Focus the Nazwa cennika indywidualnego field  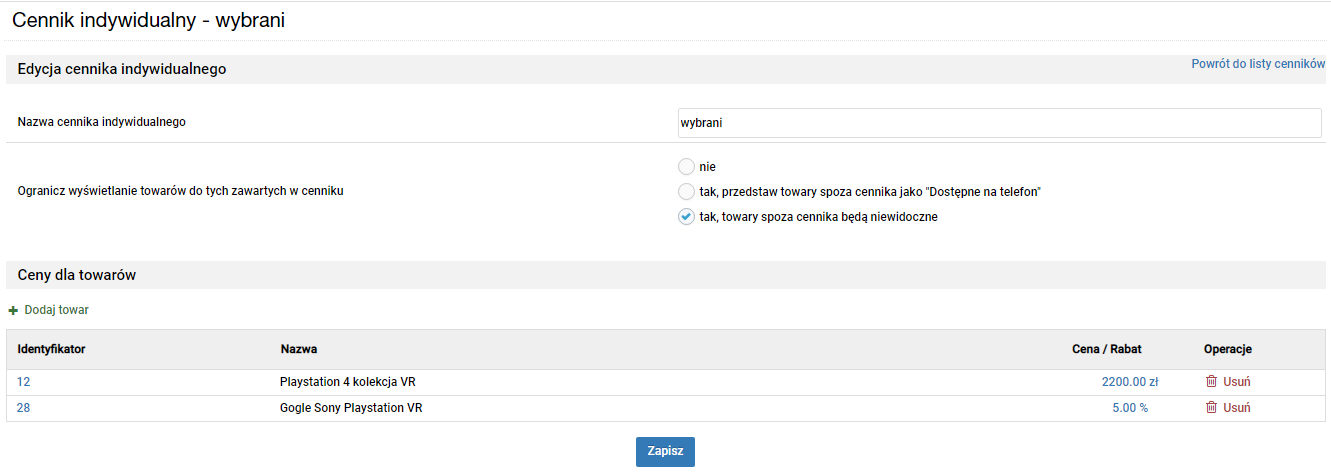(x=999, y=123)
